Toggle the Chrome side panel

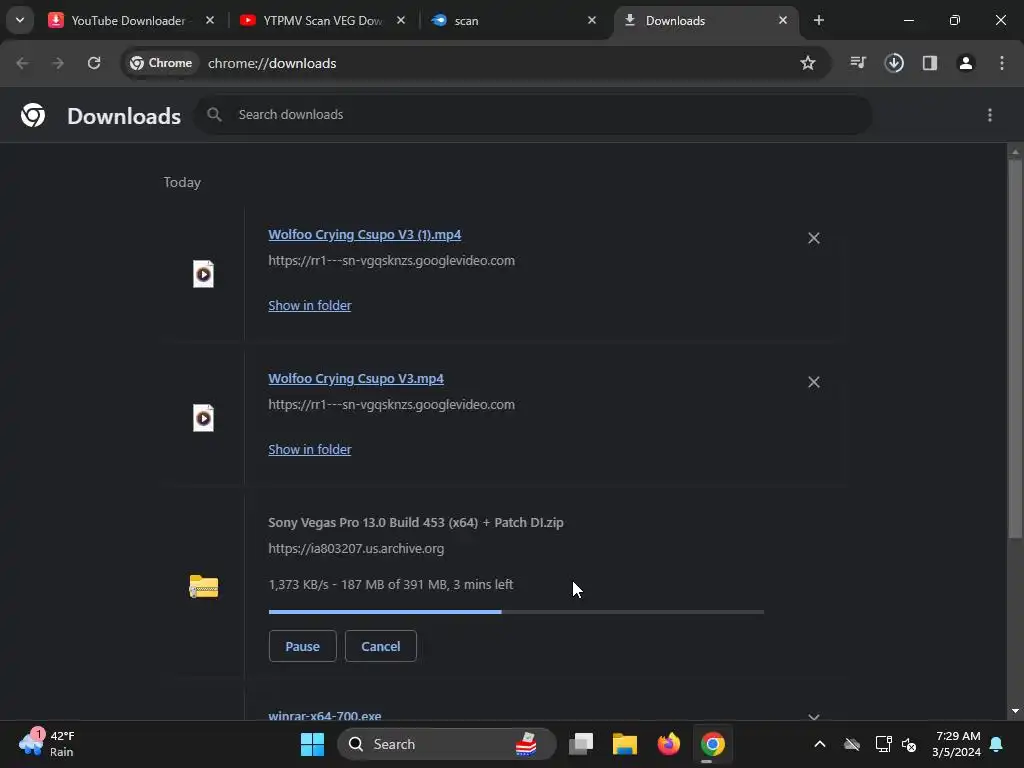tap(930, 63)
